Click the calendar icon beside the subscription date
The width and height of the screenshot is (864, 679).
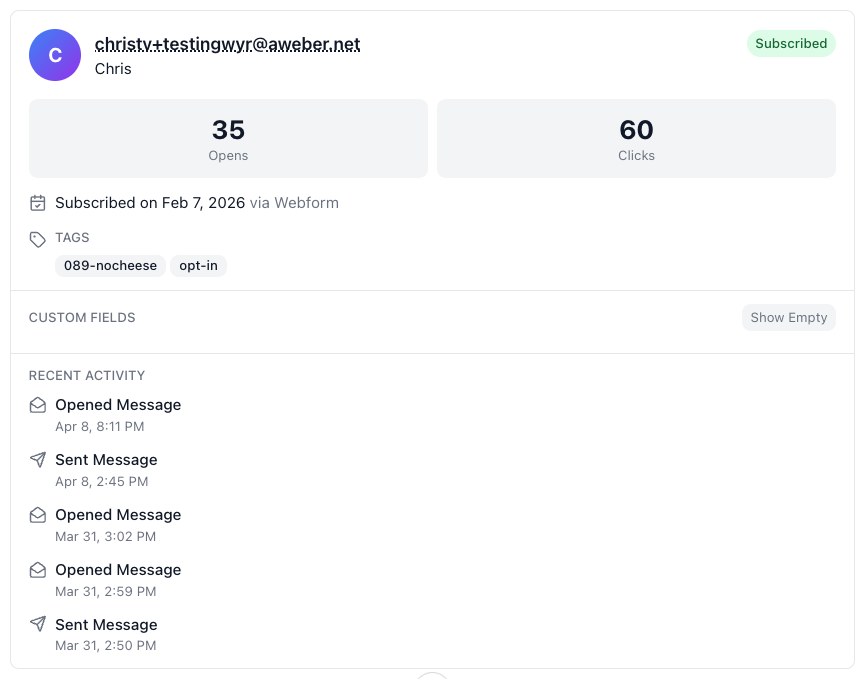37,202
